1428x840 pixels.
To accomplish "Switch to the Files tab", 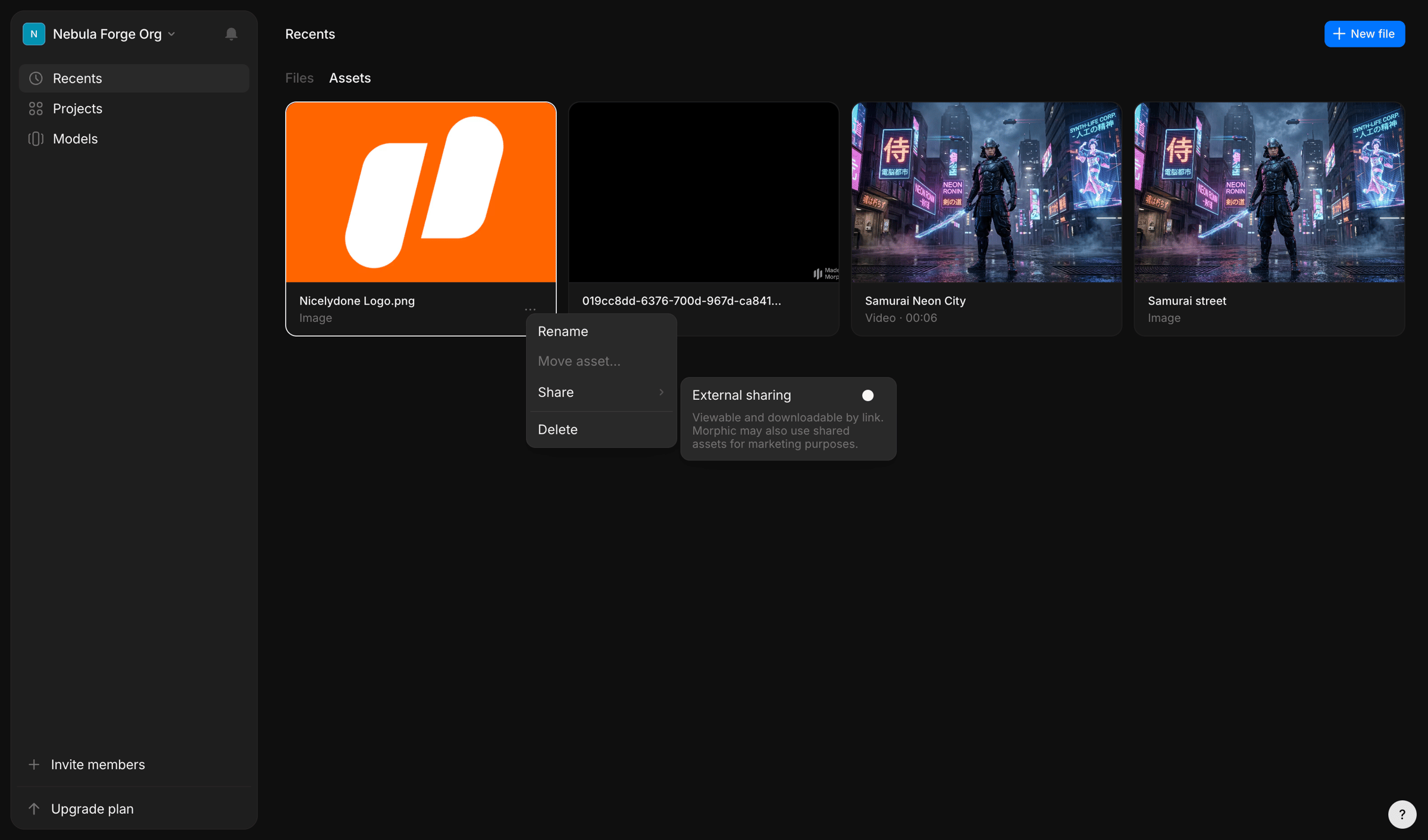I will 299,78.
